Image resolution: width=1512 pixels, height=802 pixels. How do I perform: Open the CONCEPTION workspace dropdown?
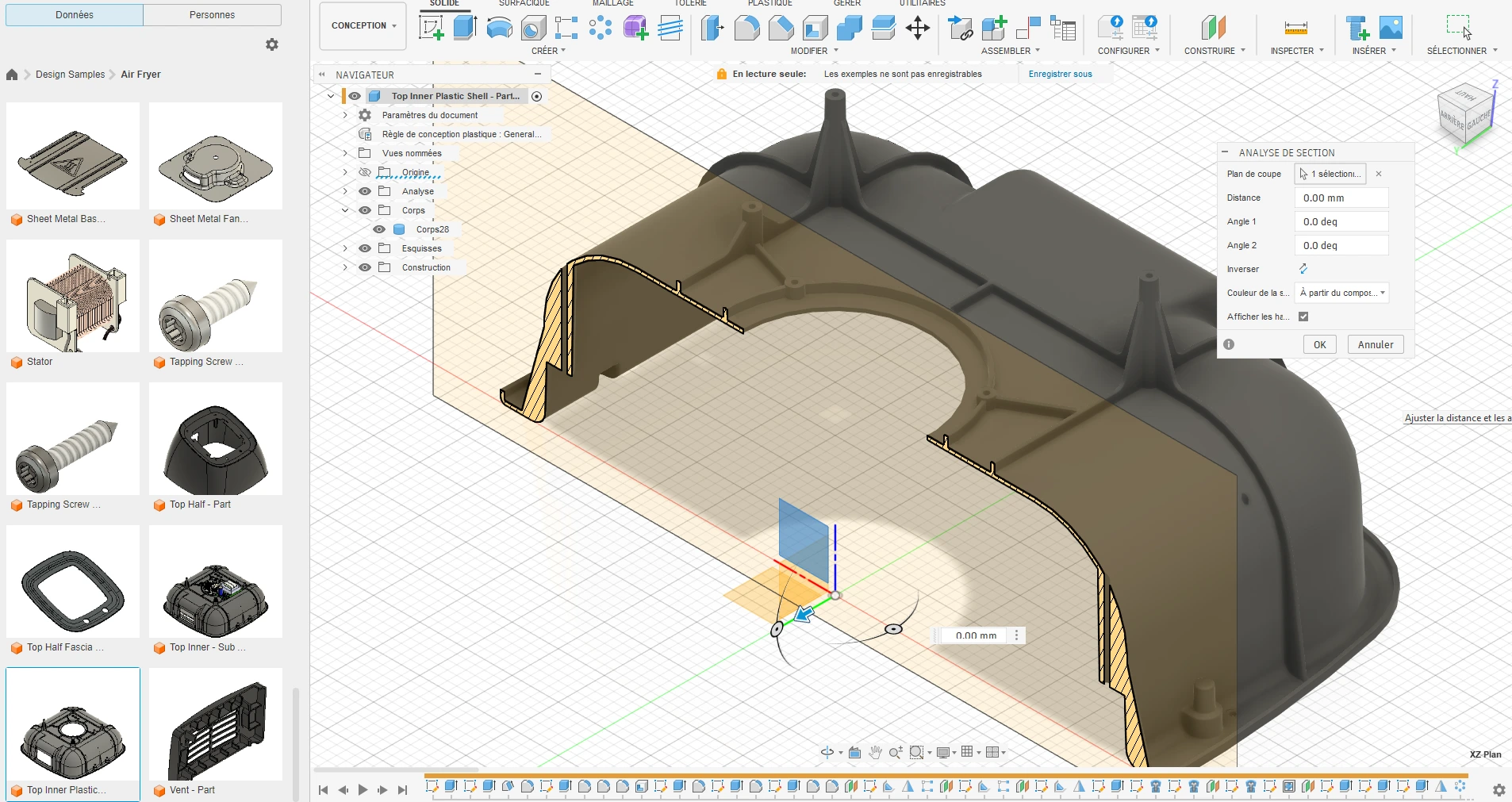pyautogui.click(x=363, y=25)
